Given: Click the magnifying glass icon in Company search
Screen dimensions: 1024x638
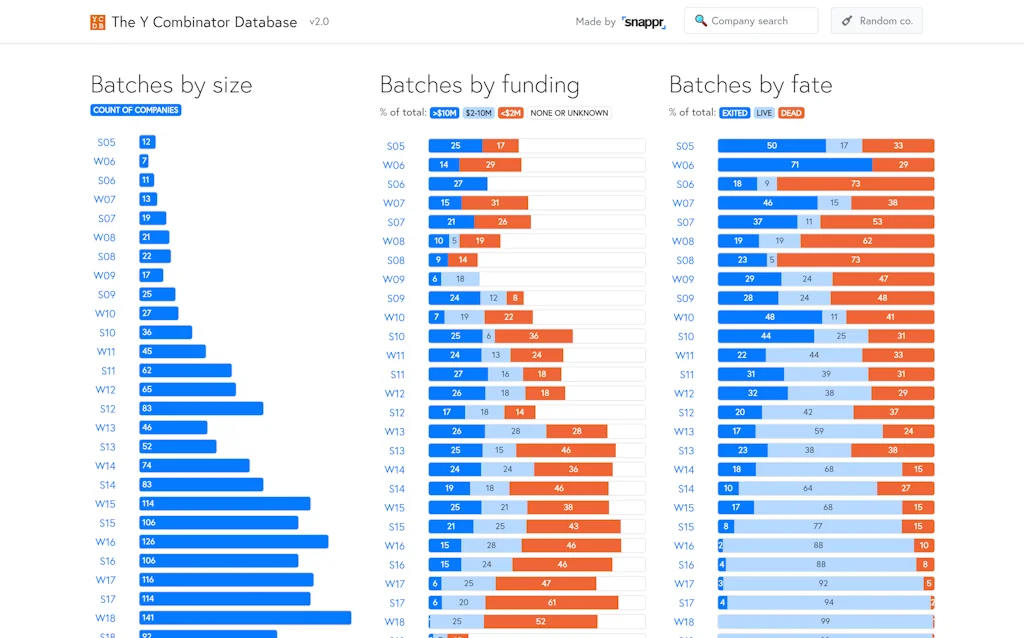Looking at the screenshot, I should [x=702, y=20].
